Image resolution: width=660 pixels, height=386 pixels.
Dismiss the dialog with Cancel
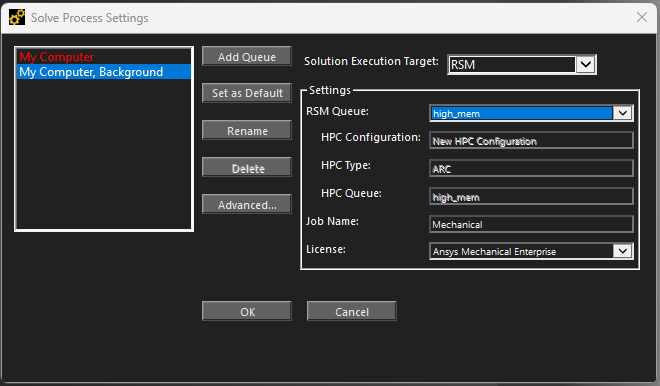(351, 311)
